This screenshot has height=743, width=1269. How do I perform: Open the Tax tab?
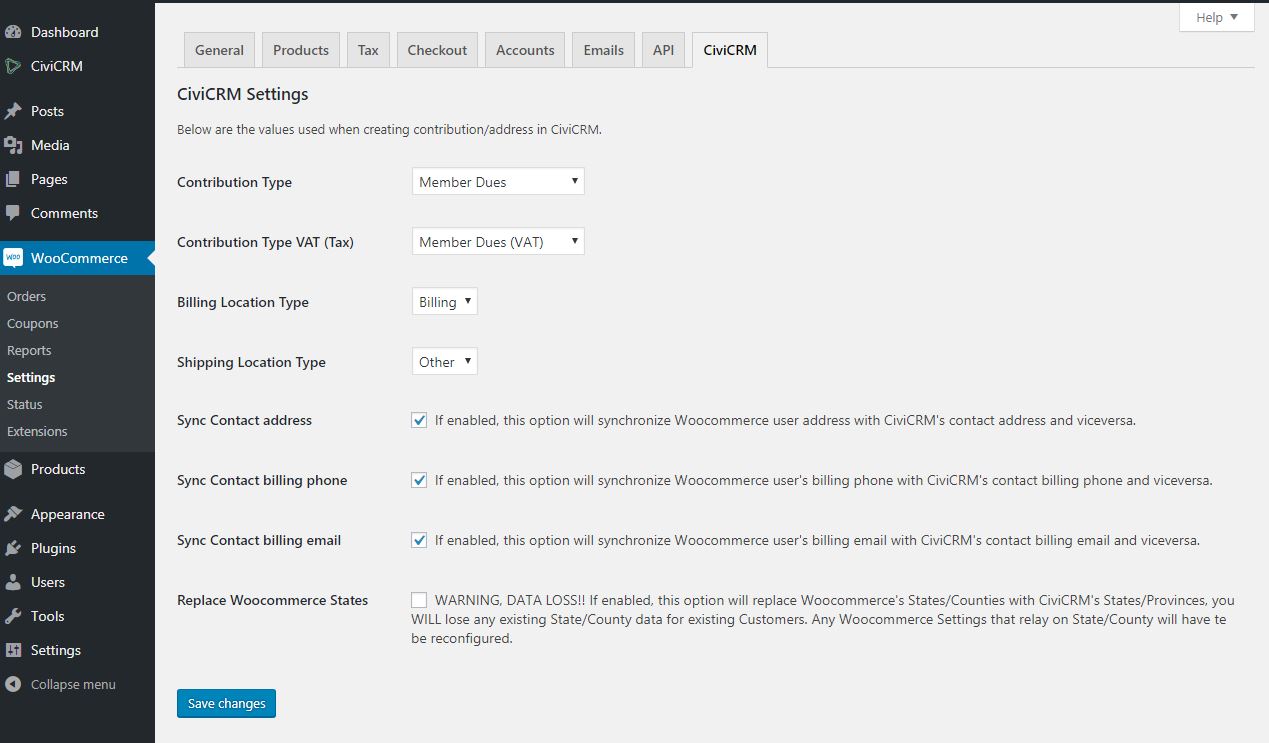(x=368, y=50)
